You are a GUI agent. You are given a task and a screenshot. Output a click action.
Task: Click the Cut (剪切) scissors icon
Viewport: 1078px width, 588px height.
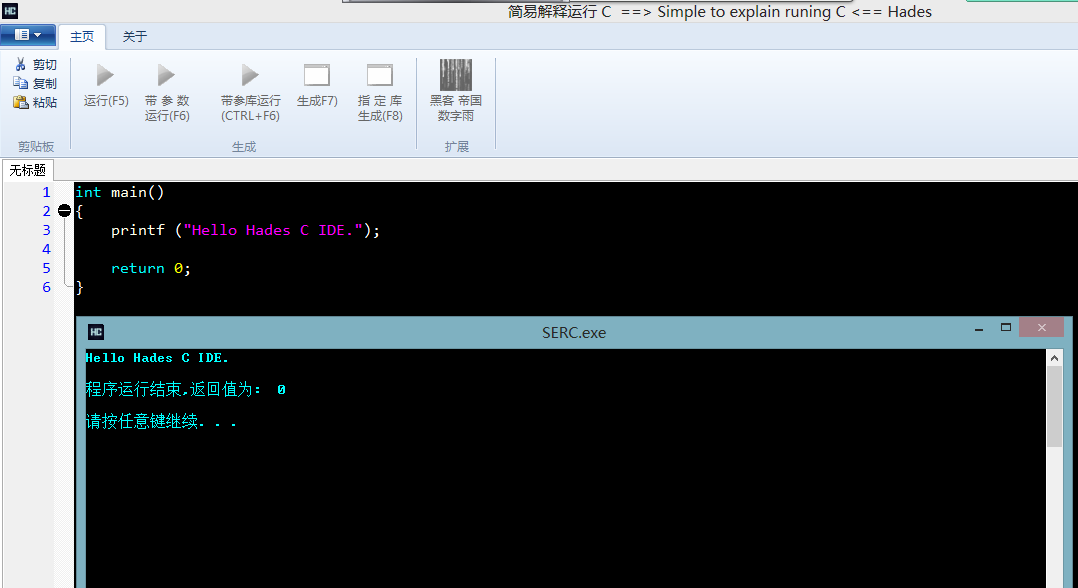click(21, 64)
